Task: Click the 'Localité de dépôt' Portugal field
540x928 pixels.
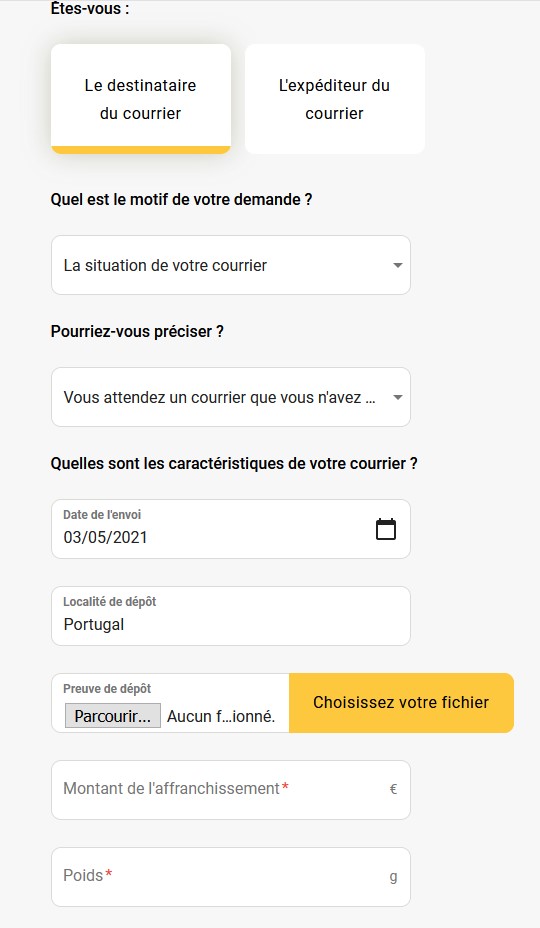Action: pos(231,616)
